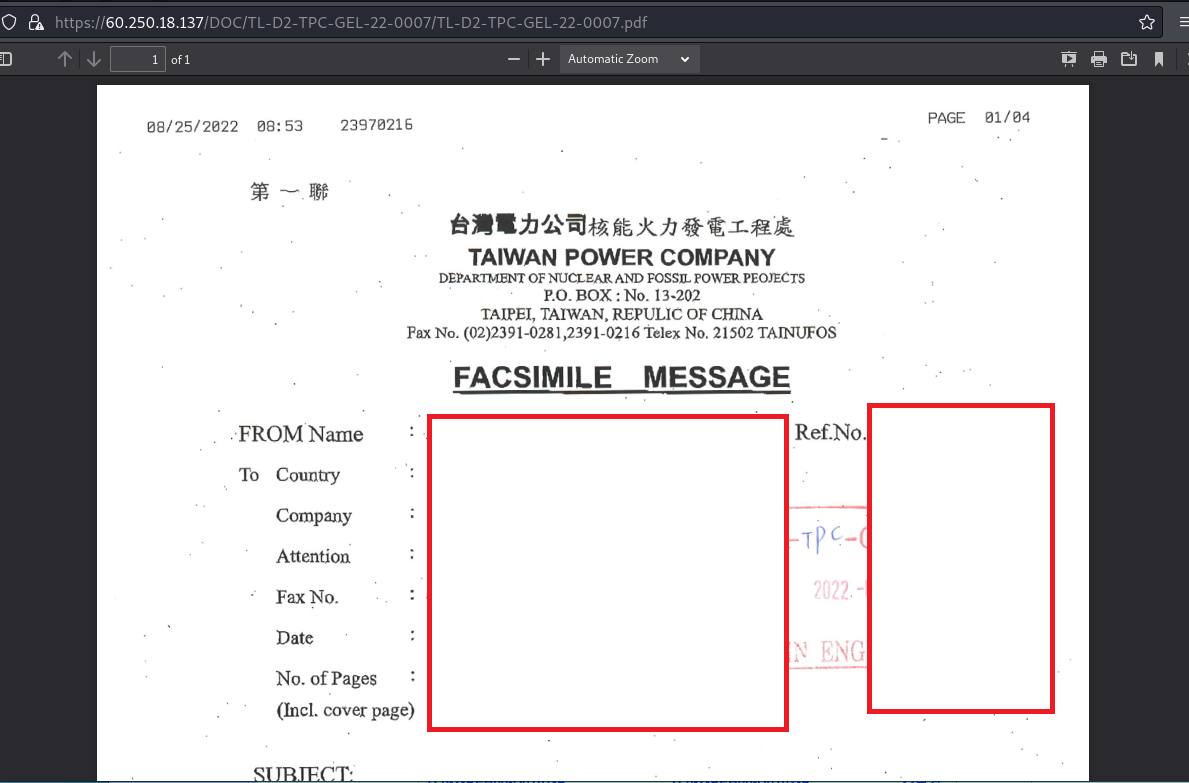Toggle the PDF sidebar panel
The height and width of the screenshot is (783, 1189).
tap(5, 59)
